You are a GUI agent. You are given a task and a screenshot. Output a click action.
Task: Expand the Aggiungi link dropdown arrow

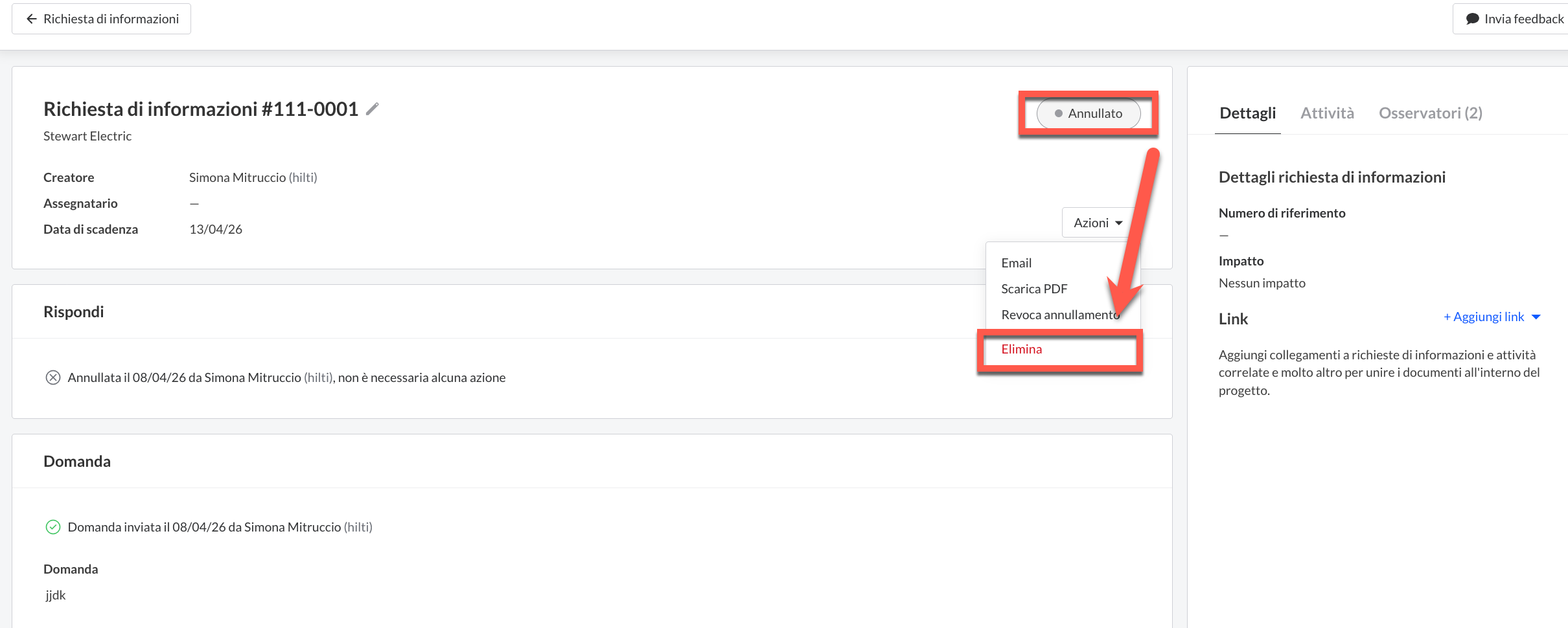coord(1536,317)
